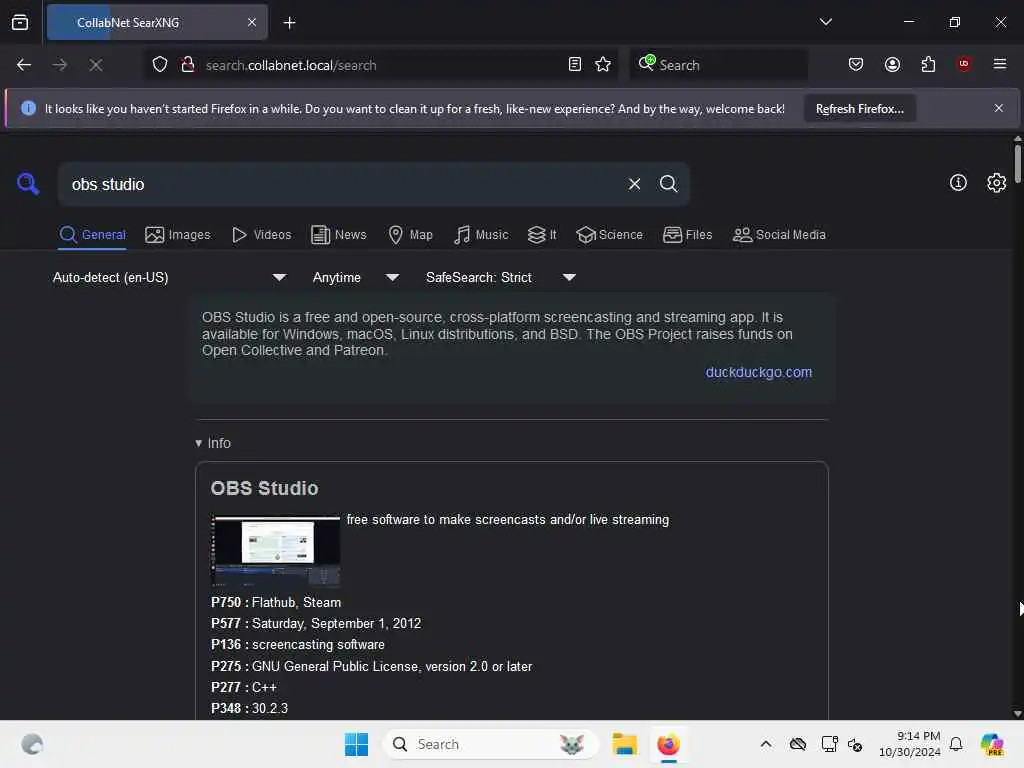This screenshot has width=1024, height=768.
Task: Open File Explorer from the taskbar
Action: pyautogui.click(x=624, y=744)
